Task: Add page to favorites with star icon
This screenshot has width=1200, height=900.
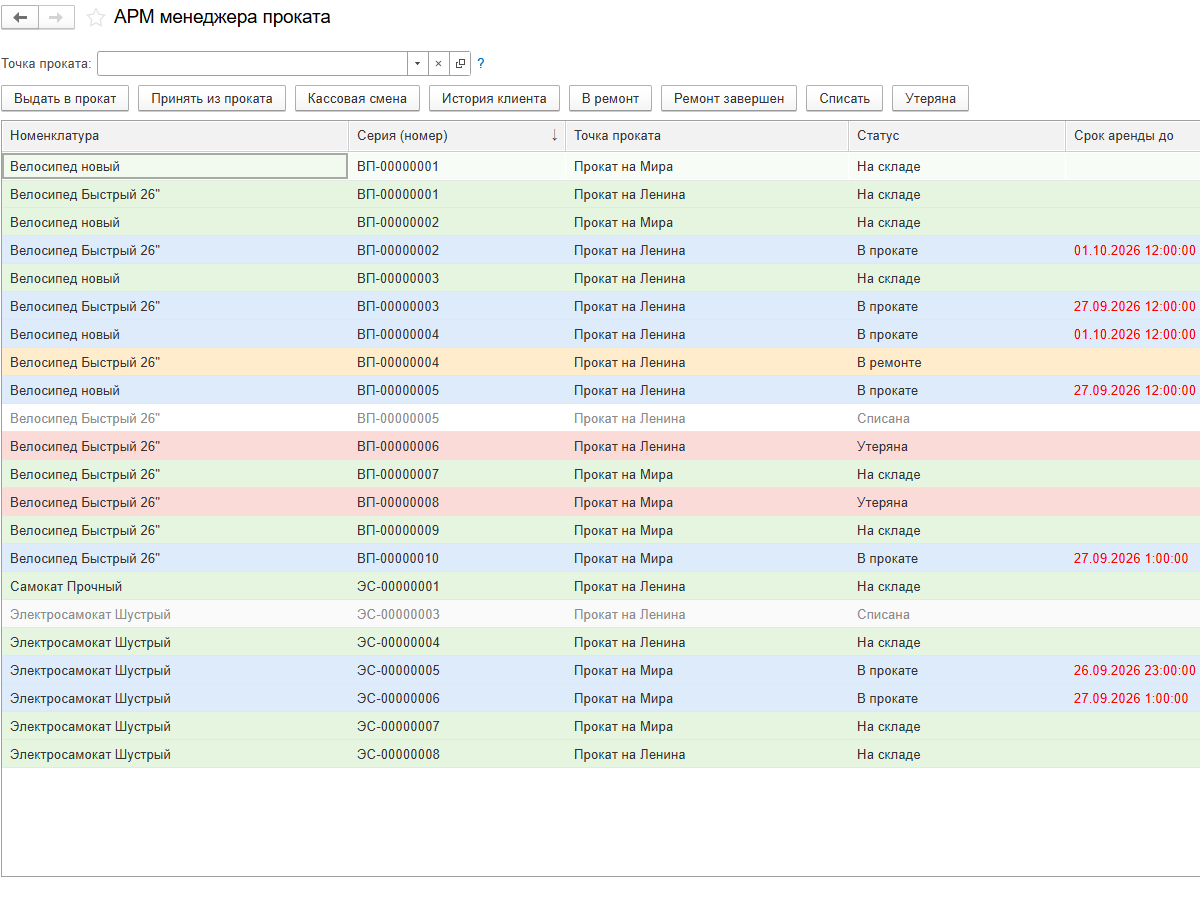Action: [x=96, y=18]
